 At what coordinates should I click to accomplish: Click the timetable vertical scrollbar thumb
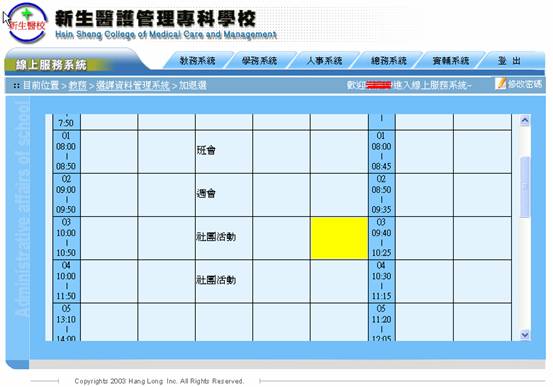point(524,187)
